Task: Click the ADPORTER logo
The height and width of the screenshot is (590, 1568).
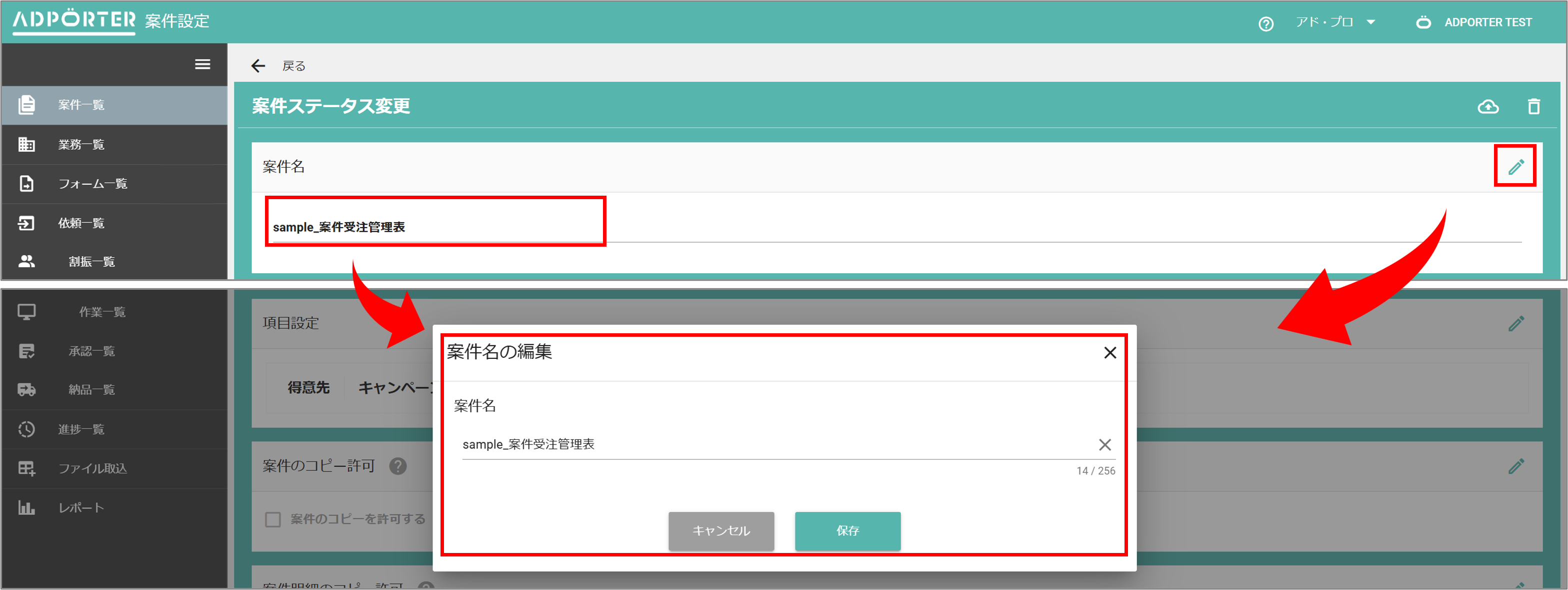Action: 74,22
